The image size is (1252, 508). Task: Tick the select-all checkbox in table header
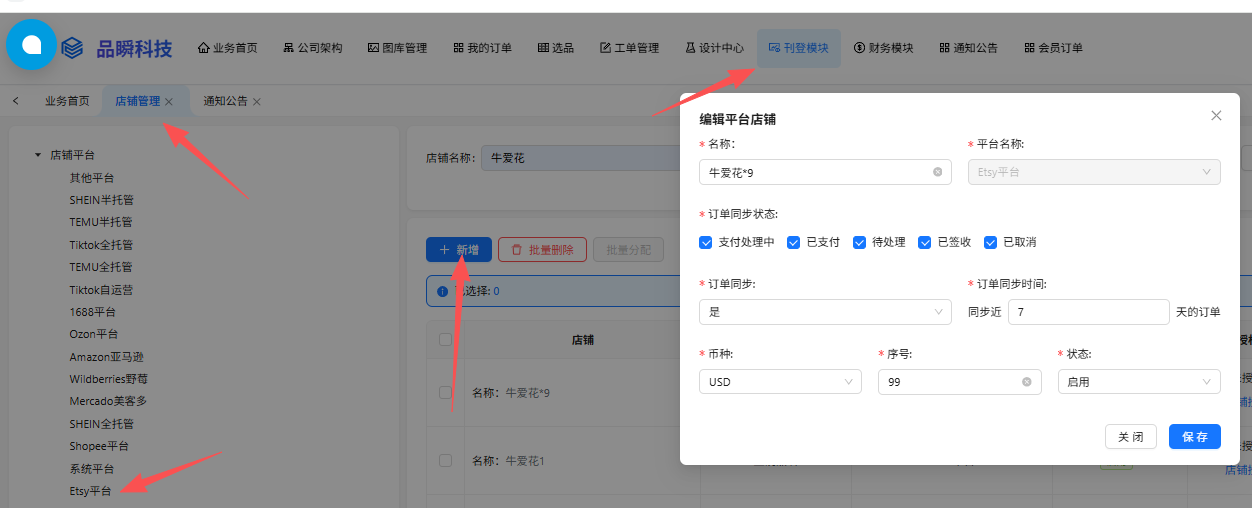pos(446,340)
